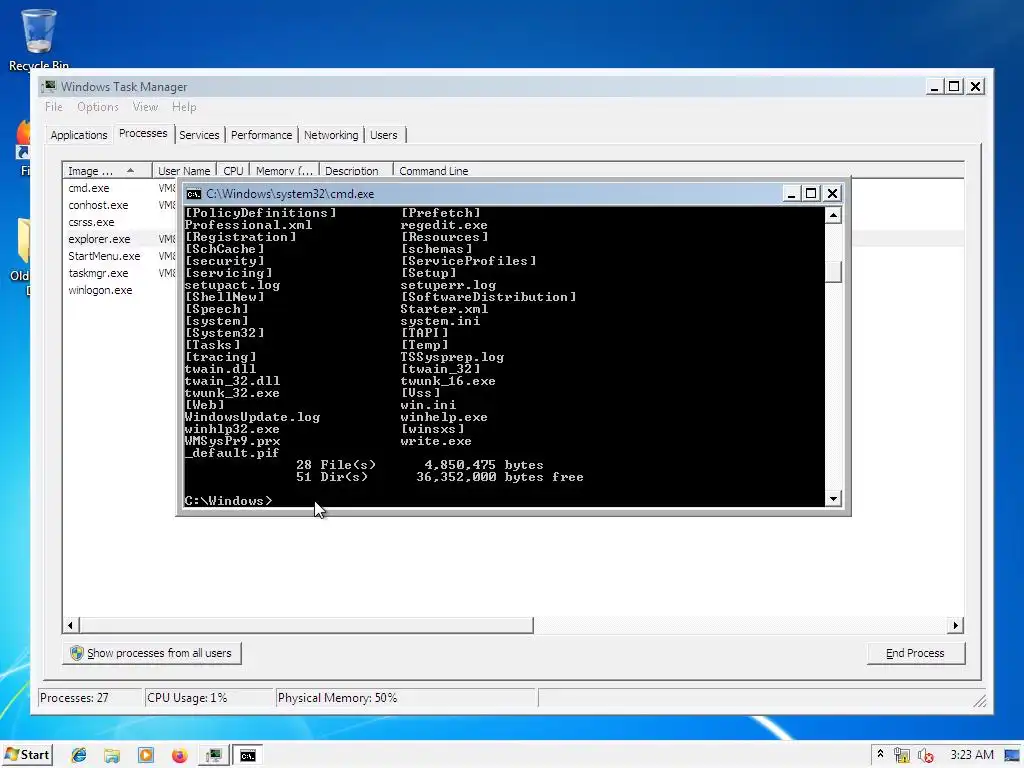Switch to the Performance tab
The width and height of the screenshot is (1024, 768).
pos(261,135)
